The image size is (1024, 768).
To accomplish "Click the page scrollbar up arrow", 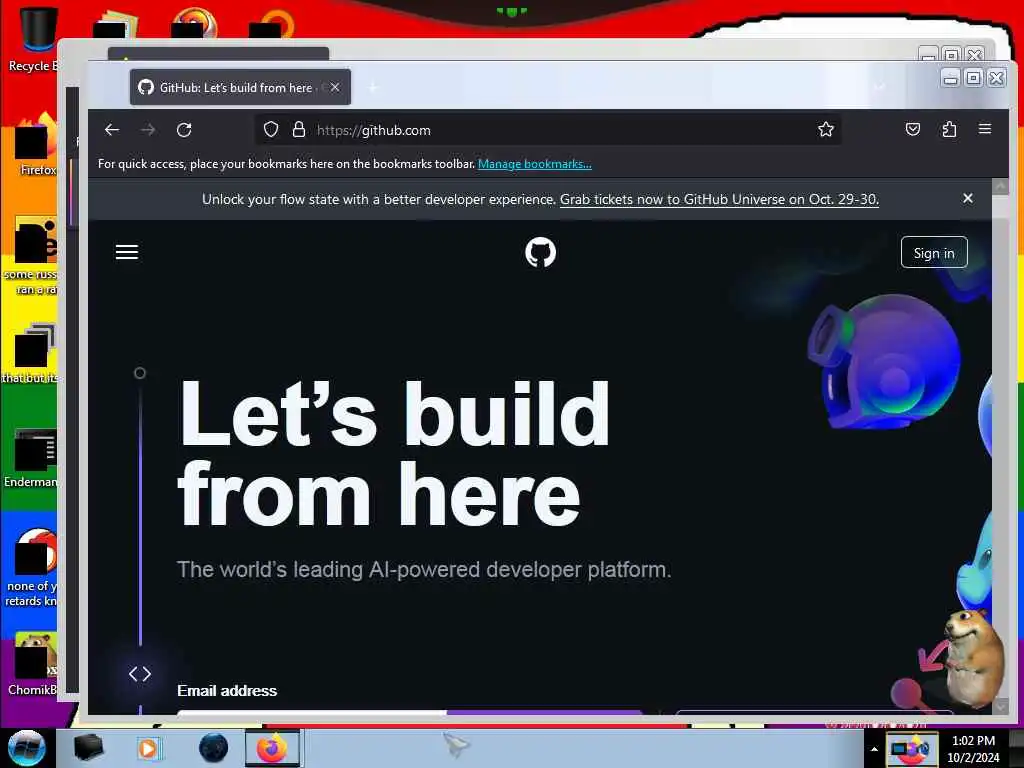I will 1000,187.
